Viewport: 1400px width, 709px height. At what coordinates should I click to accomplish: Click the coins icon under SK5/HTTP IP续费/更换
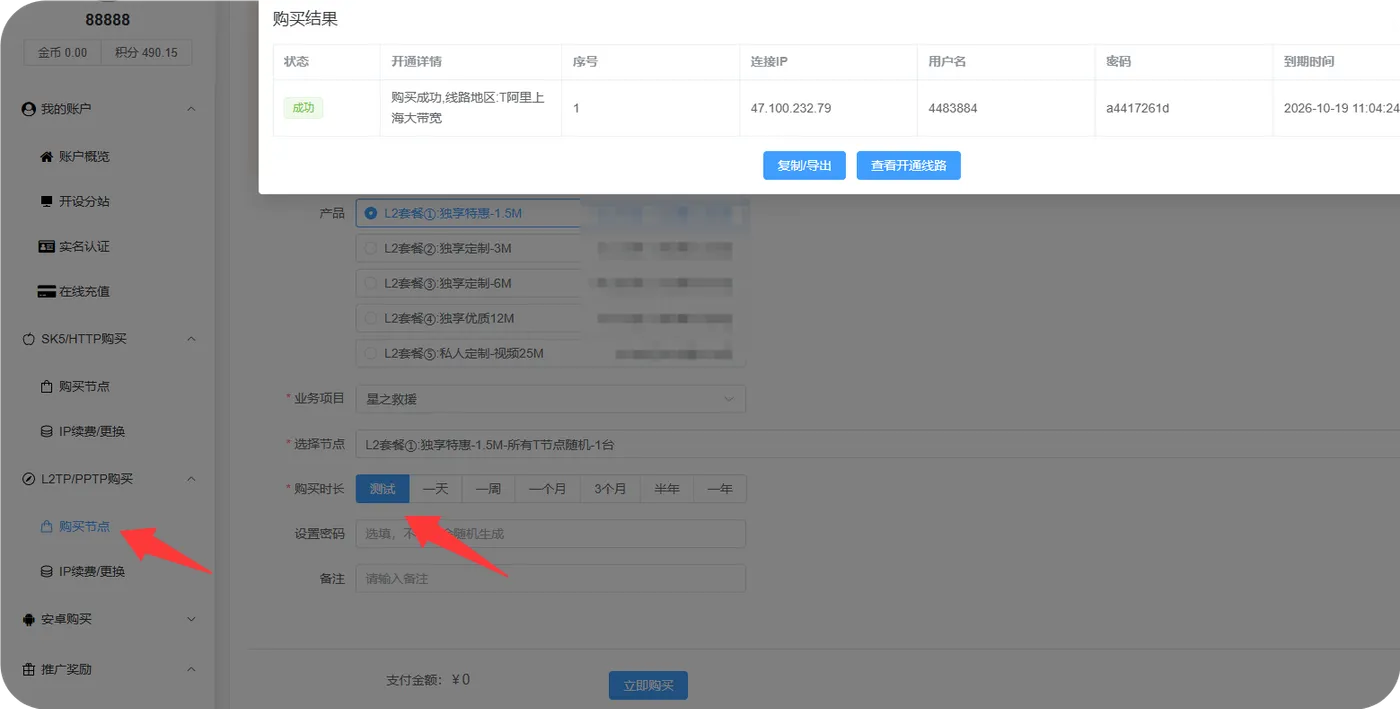(x=46, y=432)
